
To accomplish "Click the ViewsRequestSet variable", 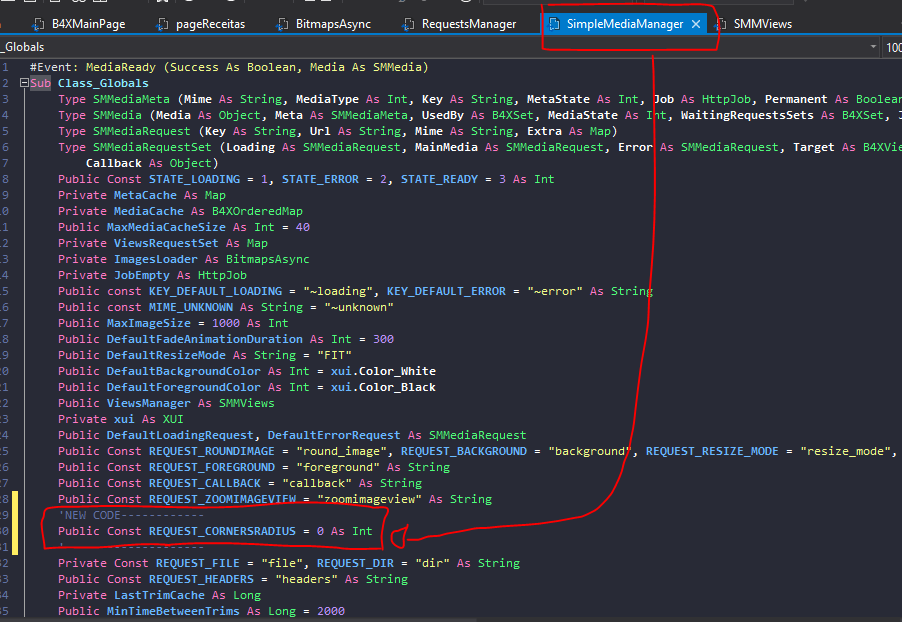I will click(x=166, y=243).
